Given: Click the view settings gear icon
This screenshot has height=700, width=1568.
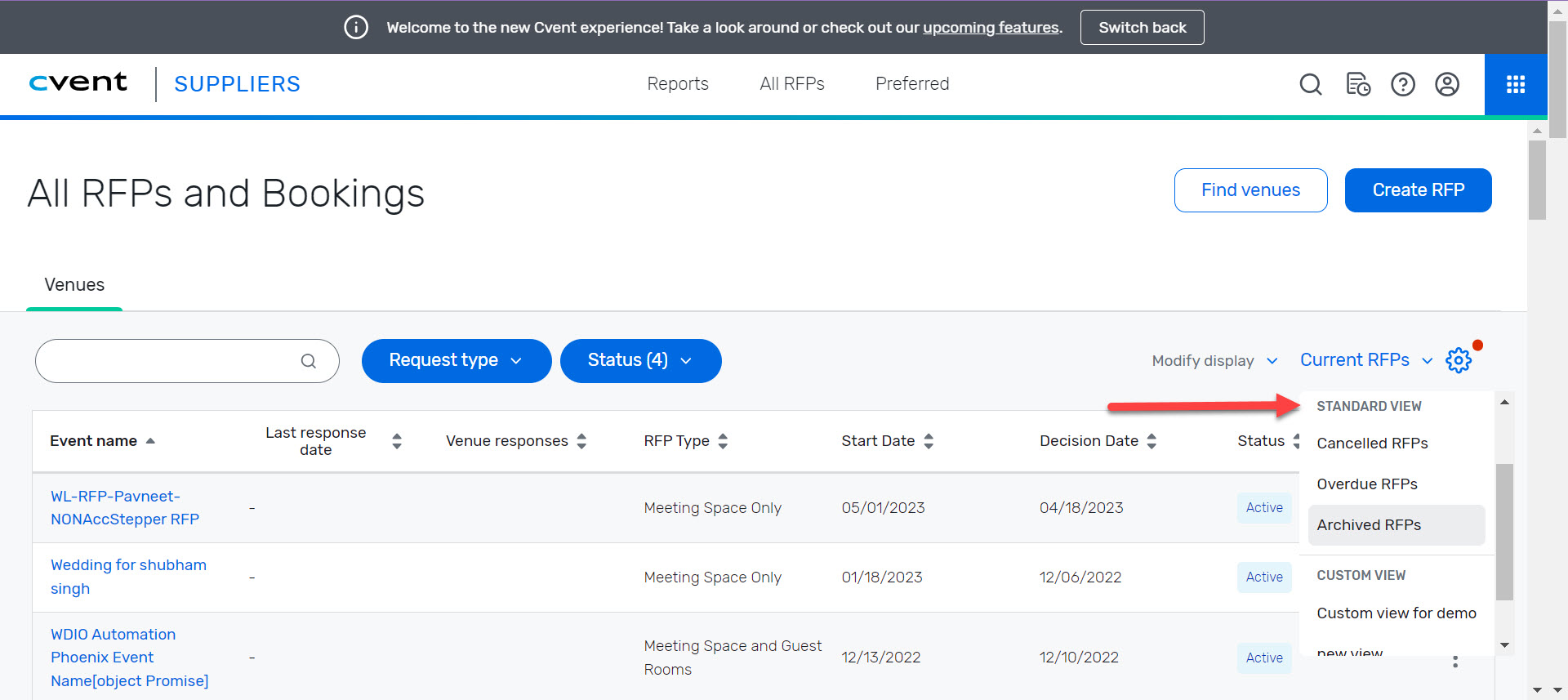Looking at the screenshot, I should (x=1459, y=360).
